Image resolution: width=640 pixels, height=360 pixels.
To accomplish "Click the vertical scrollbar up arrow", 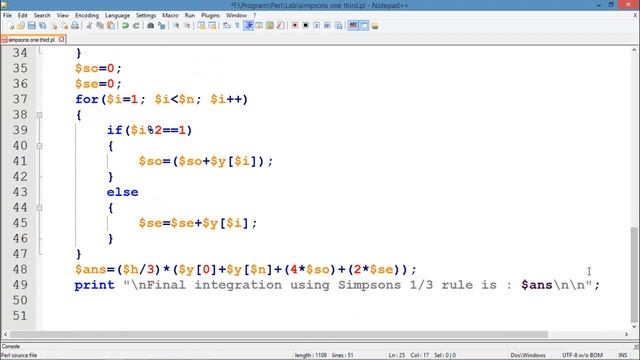I will pyautogui.click(x=634, y=50).
